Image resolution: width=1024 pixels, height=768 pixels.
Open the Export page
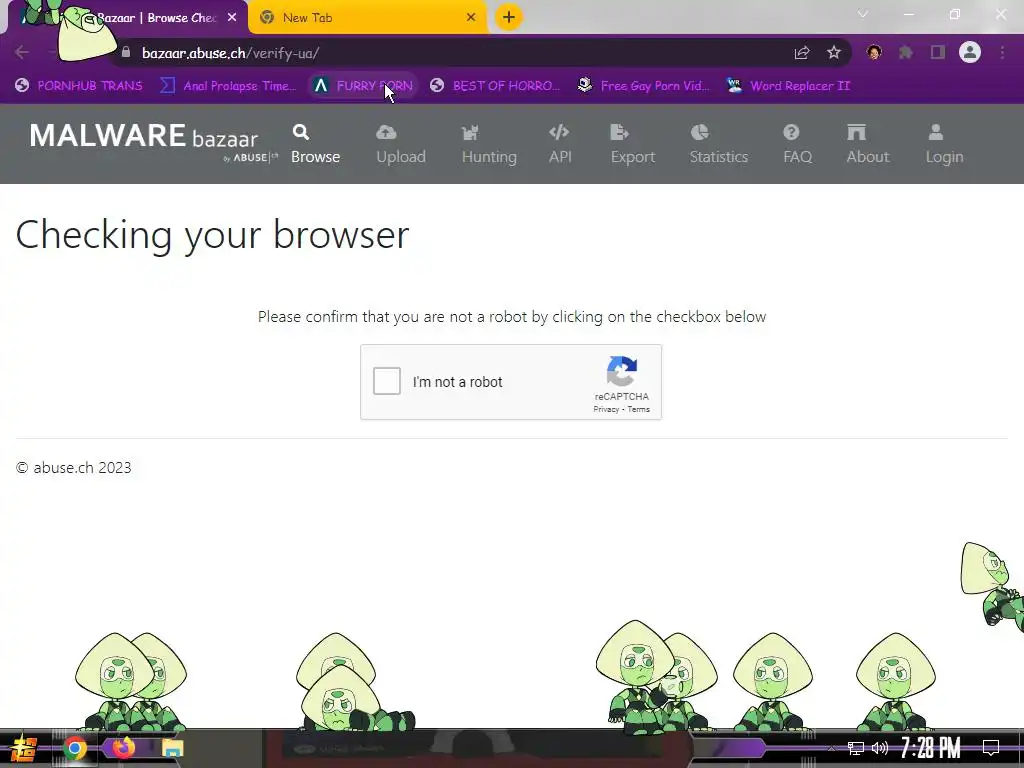[x=632, y=144]
